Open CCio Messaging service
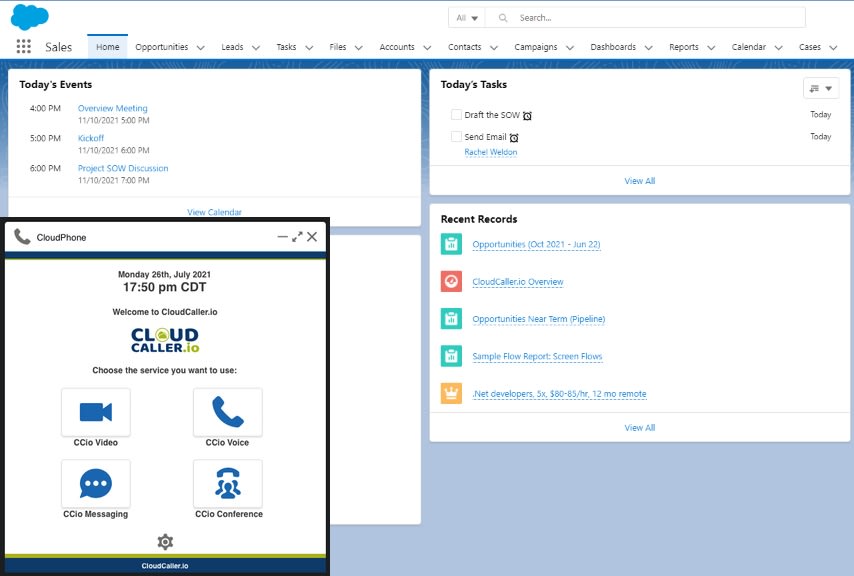 [x=96, y=483]
